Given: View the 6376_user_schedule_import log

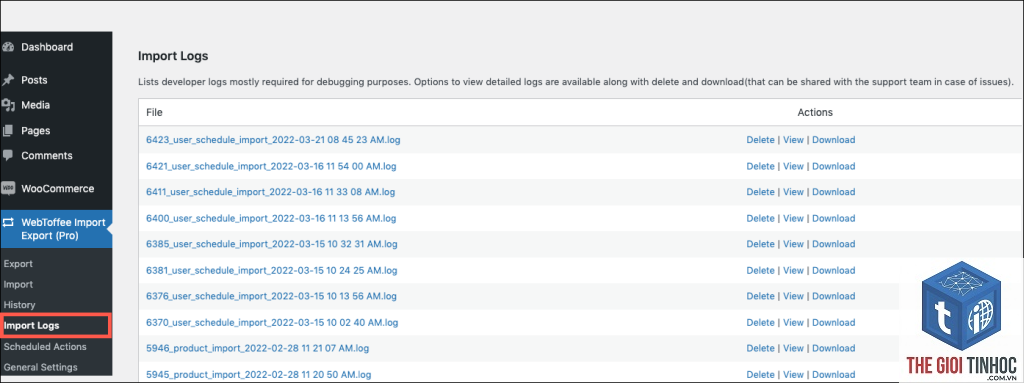Looking at the screenshot, I should (793, 297).
